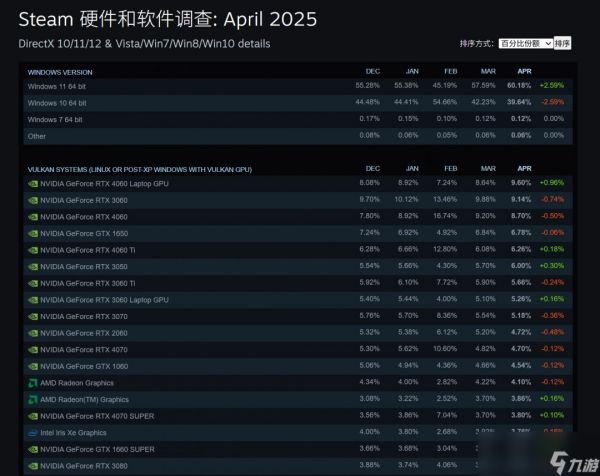Click NVIDIA logo beside RTX 4060 Laptop GPU
This screenshot has width=600, height=476.
tap(33, 184)
